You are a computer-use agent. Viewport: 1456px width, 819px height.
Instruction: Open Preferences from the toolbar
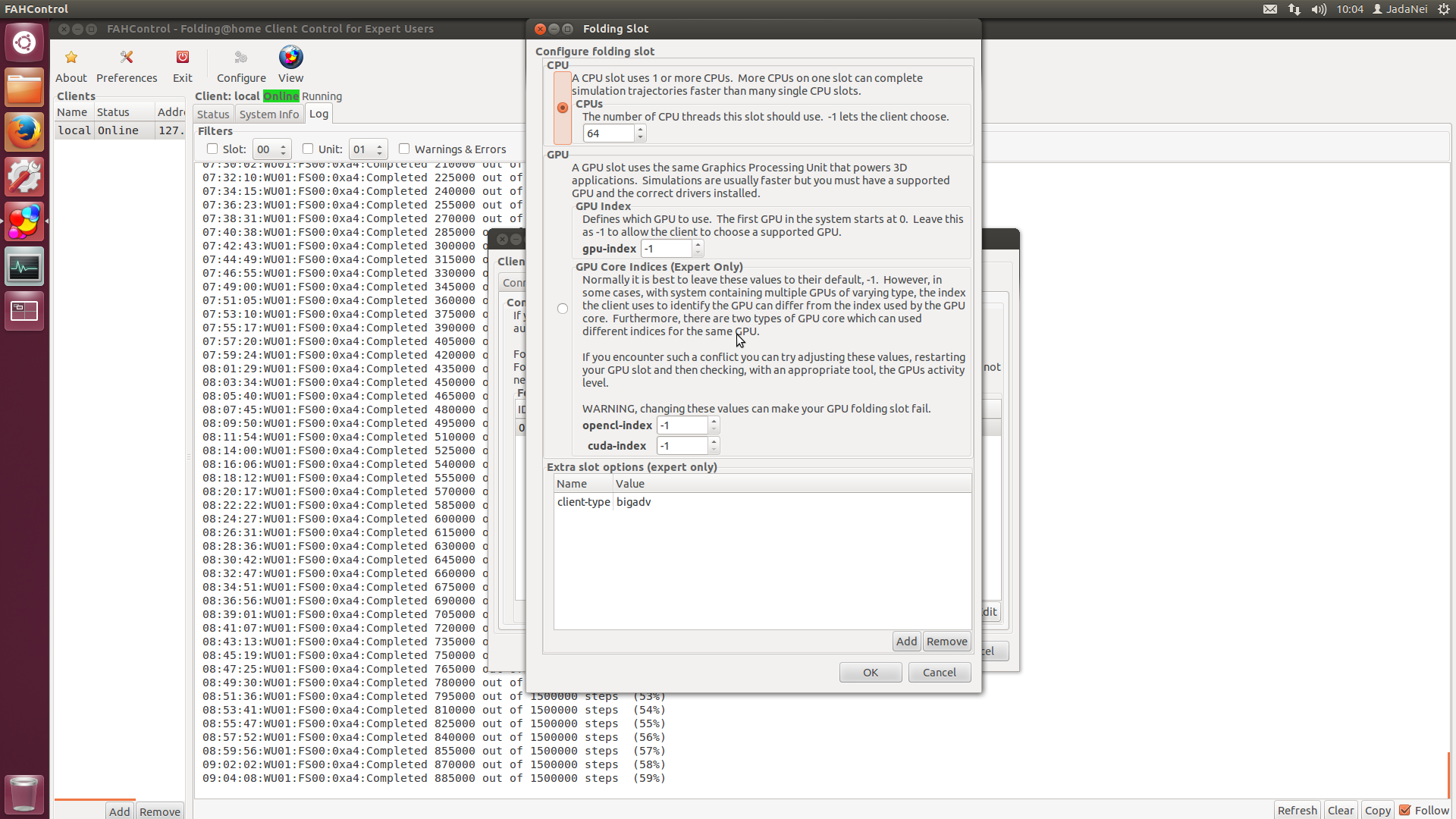pyautogui.click(x=127, y=65)
